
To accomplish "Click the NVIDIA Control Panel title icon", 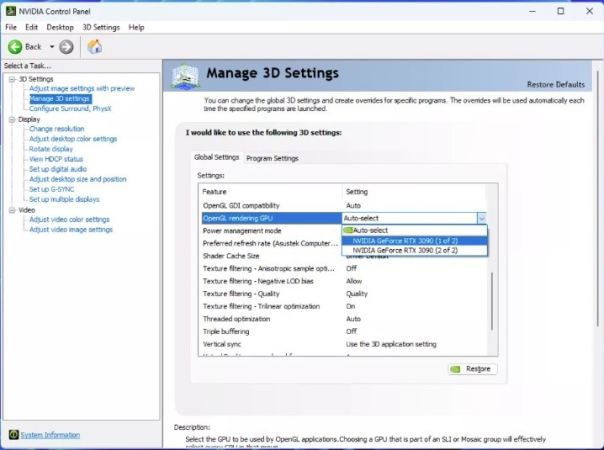I will tap(11, 11).
